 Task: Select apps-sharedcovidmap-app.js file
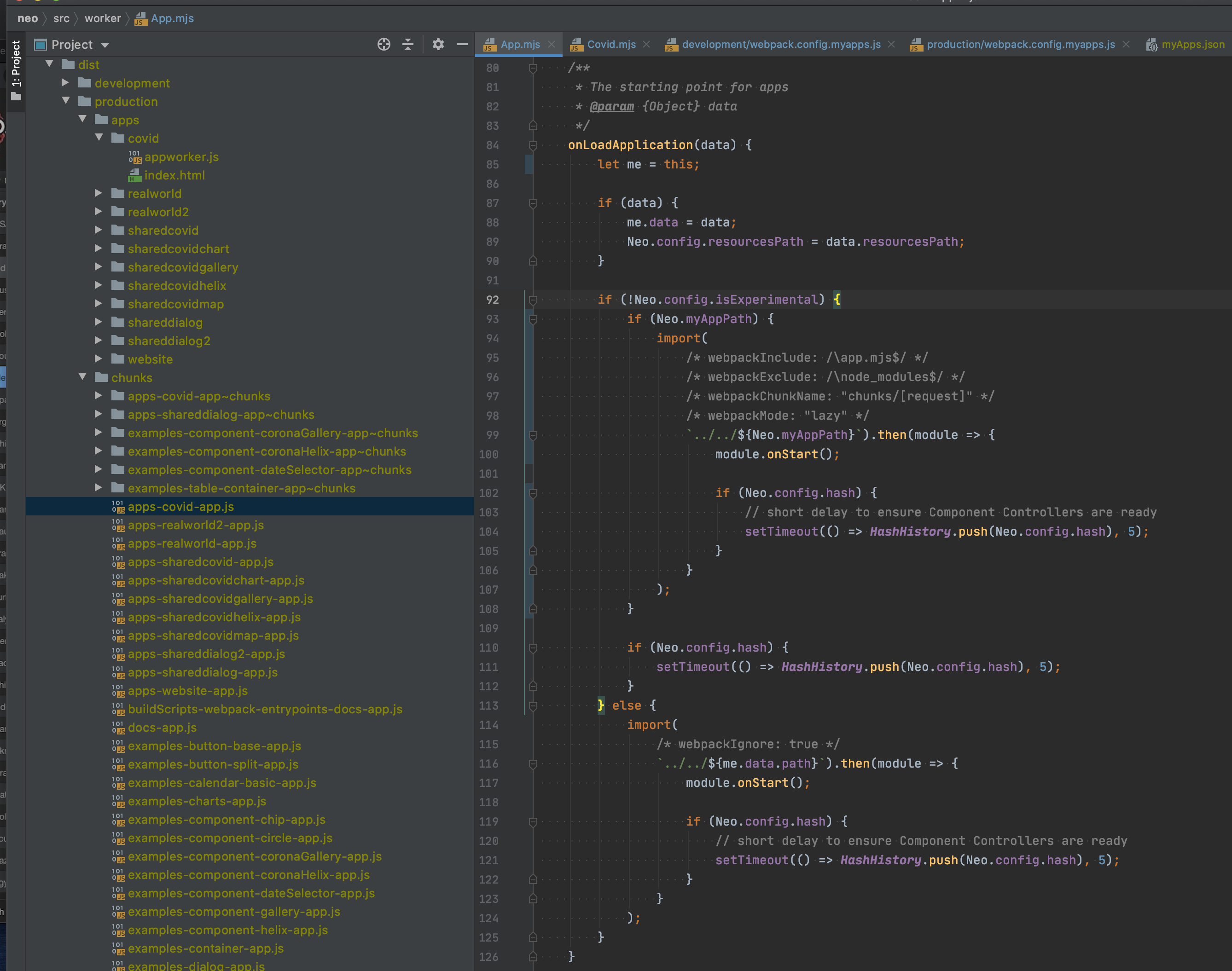(213, 635)
